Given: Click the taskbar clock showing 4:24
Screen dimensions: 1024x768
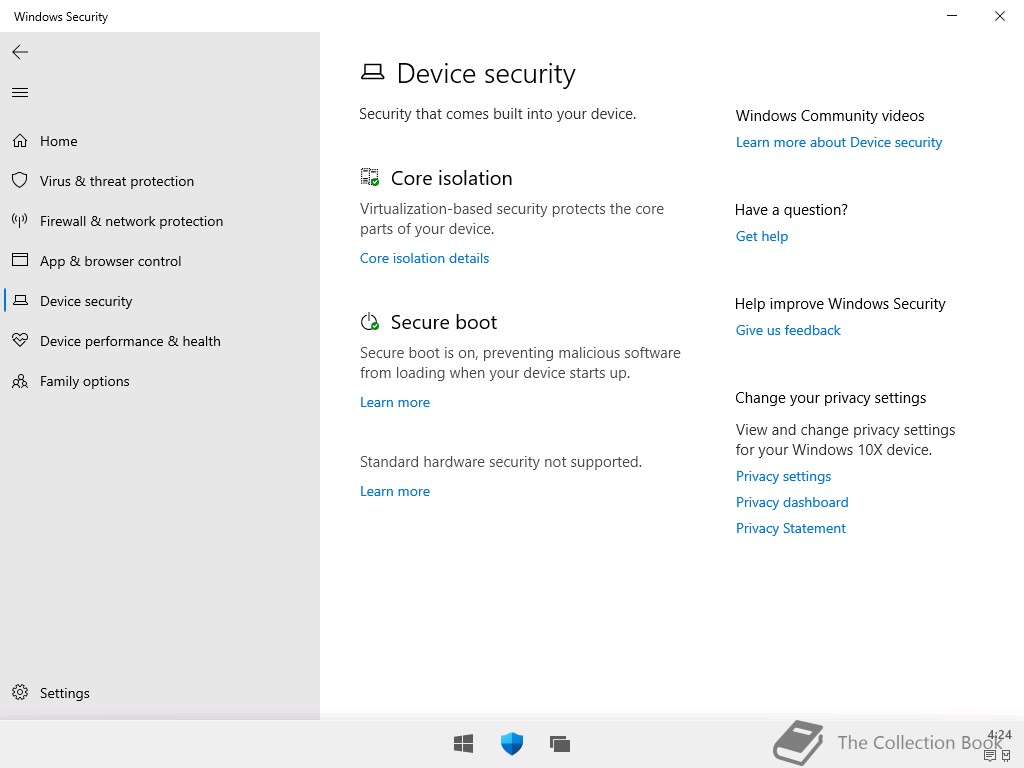Looking at the screenshot, I should (x=1000, y=735).
